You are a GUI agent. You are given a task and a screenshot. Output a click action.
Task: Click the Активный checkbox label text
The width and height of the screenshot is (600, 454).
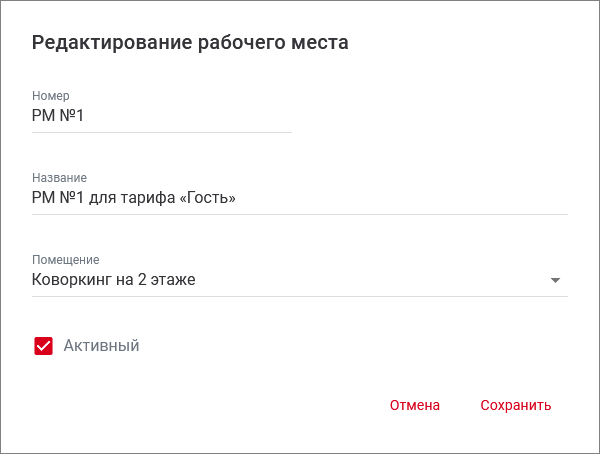[101, 346]
